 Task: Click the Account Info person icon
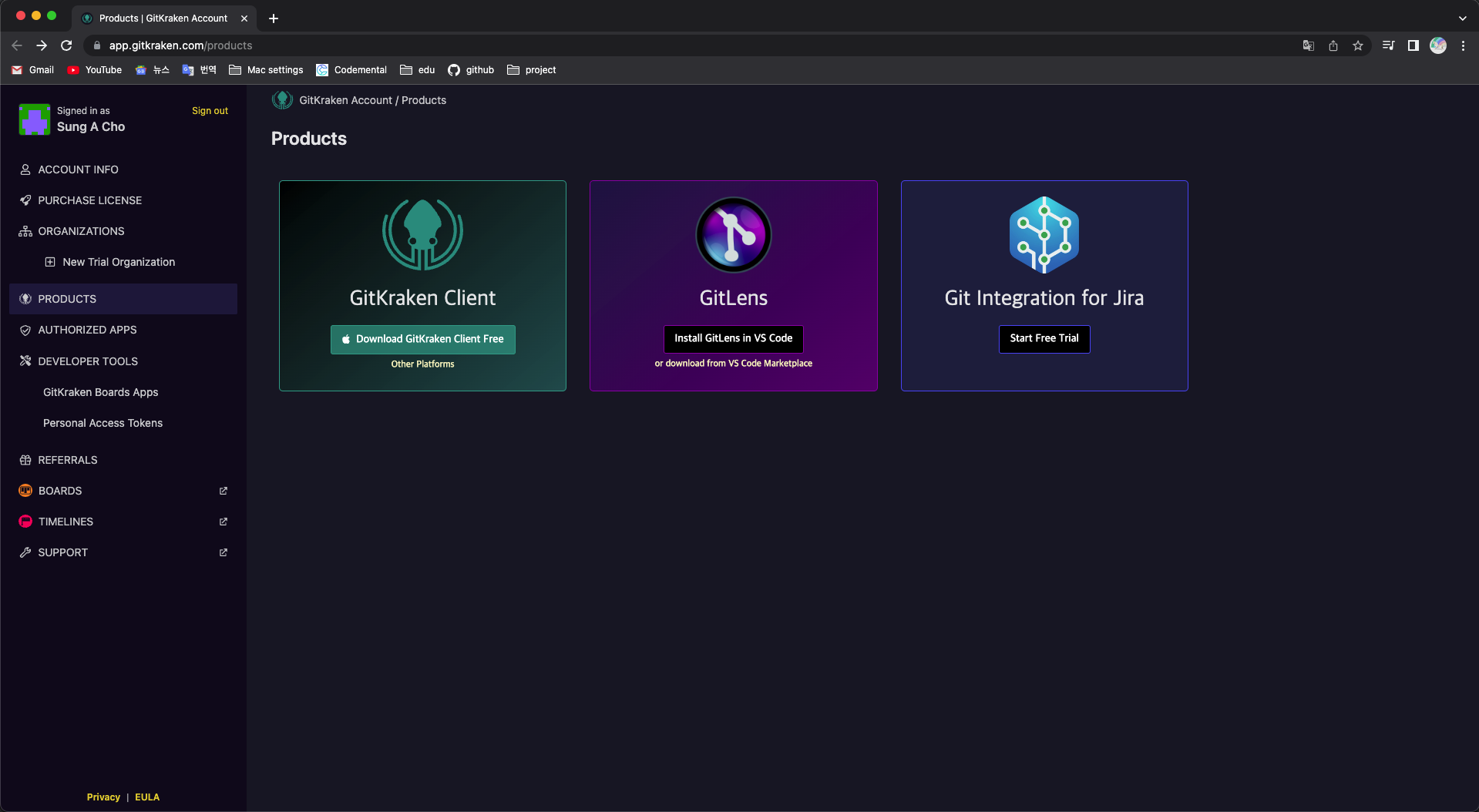(x=25, y=169)
